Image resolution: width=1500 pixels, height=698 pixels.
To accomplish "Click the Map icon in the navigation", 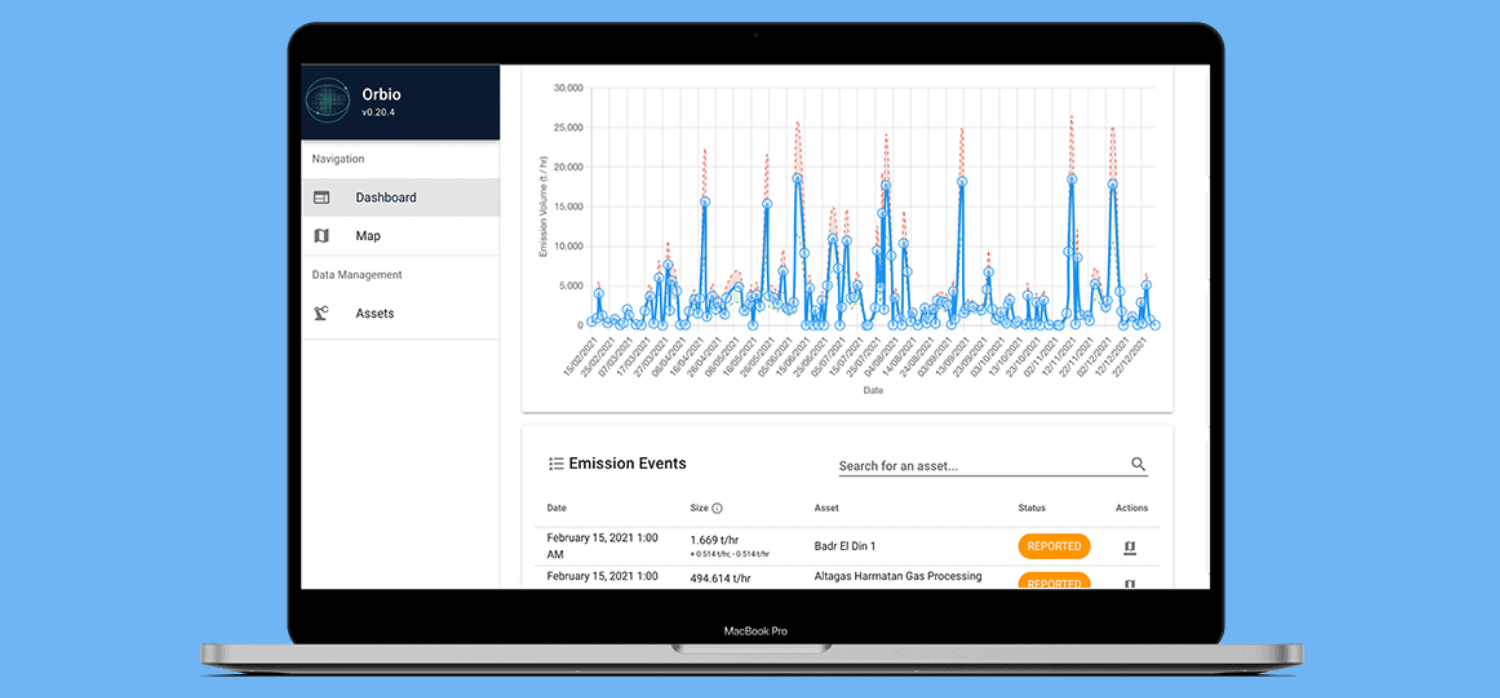I will 321,236.
